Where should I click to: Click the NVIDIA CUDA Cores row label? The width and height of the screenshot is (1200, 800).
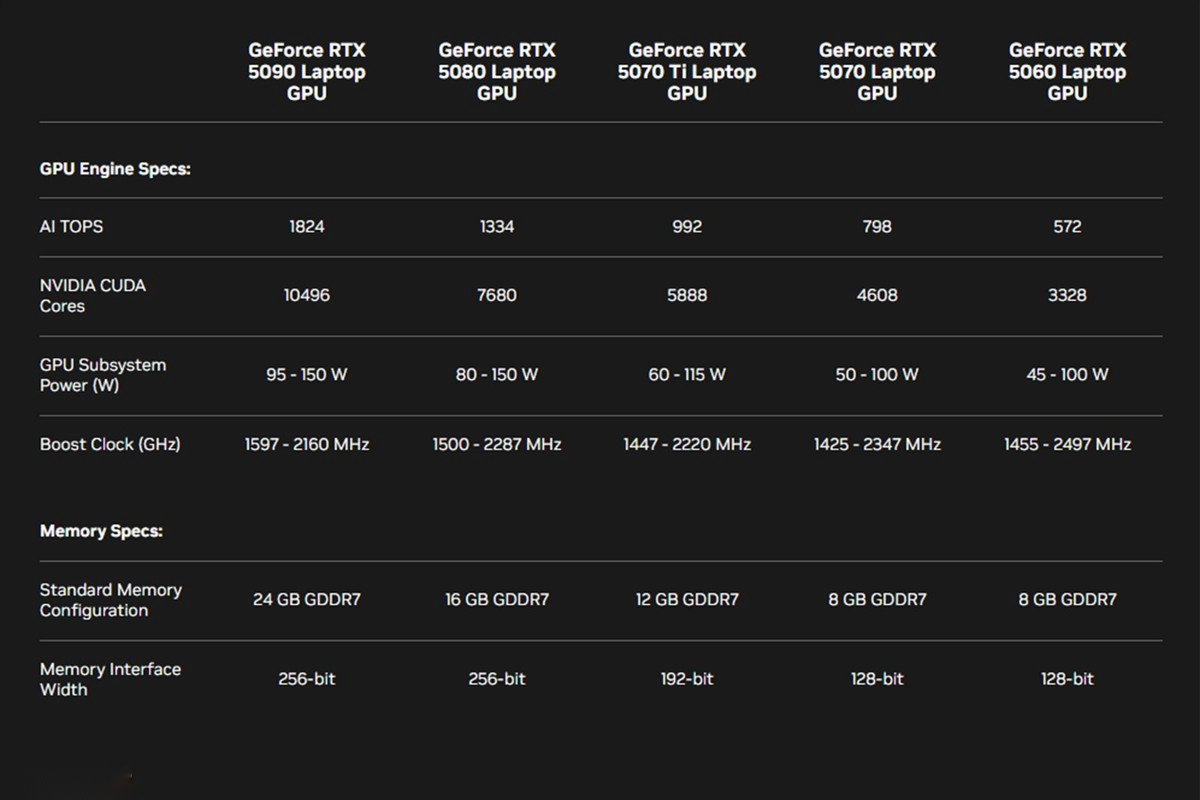coord(92,296)
